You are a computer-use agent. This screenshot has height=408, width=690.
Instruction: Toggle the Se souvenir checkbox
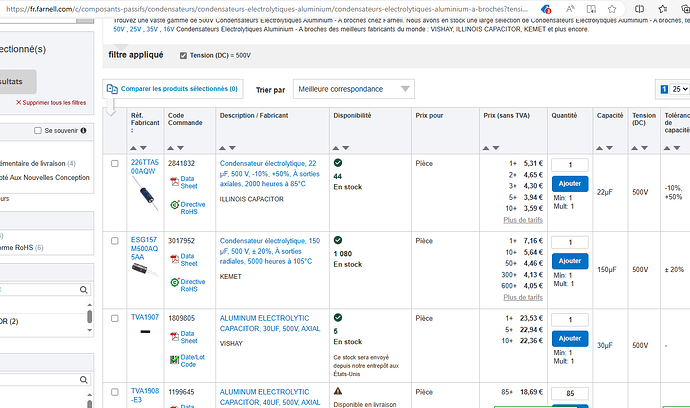click(38, 130)
